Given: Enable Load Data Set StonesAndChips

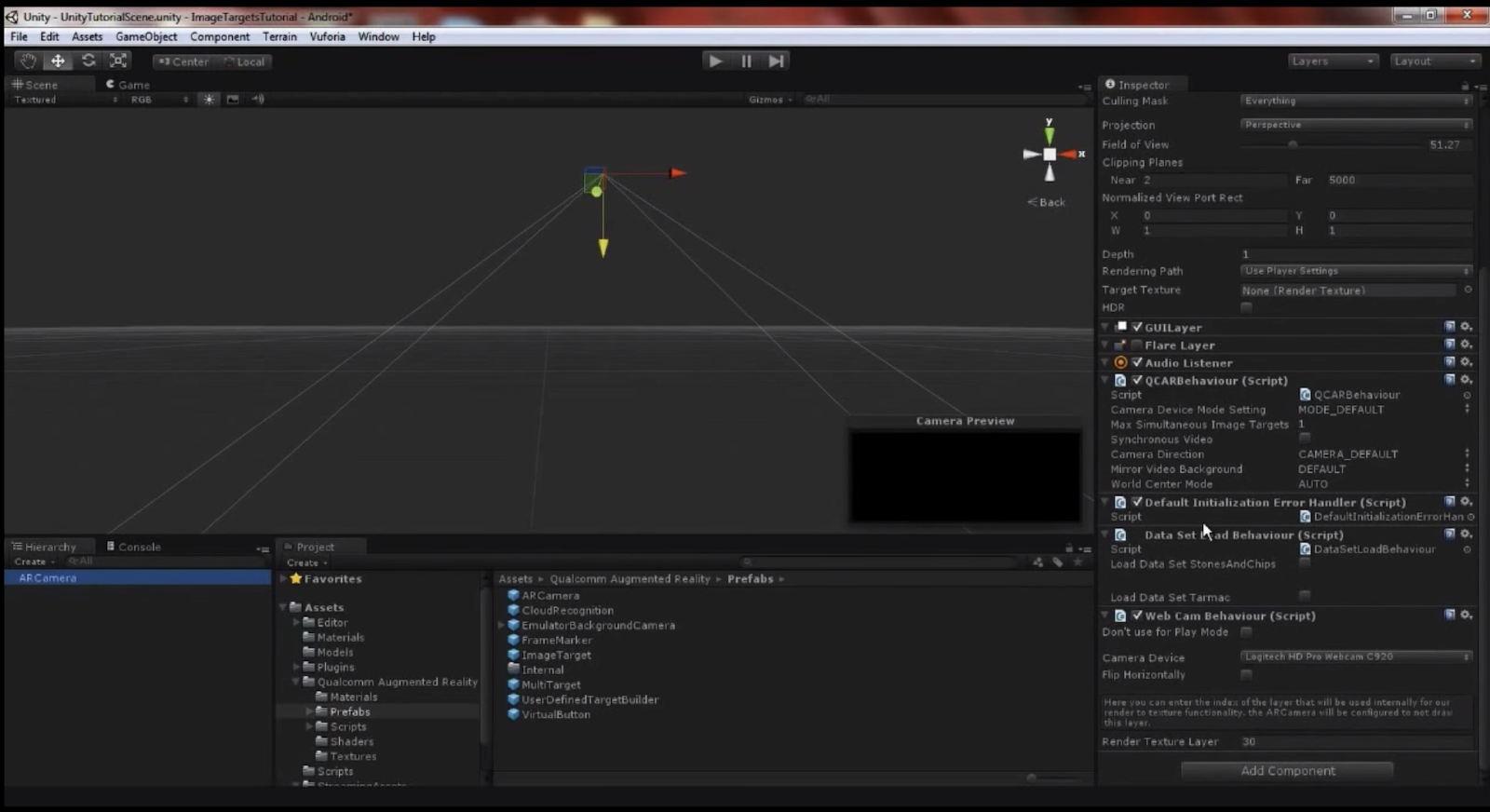Looking at the screenshot, I should pos(1305,562).
